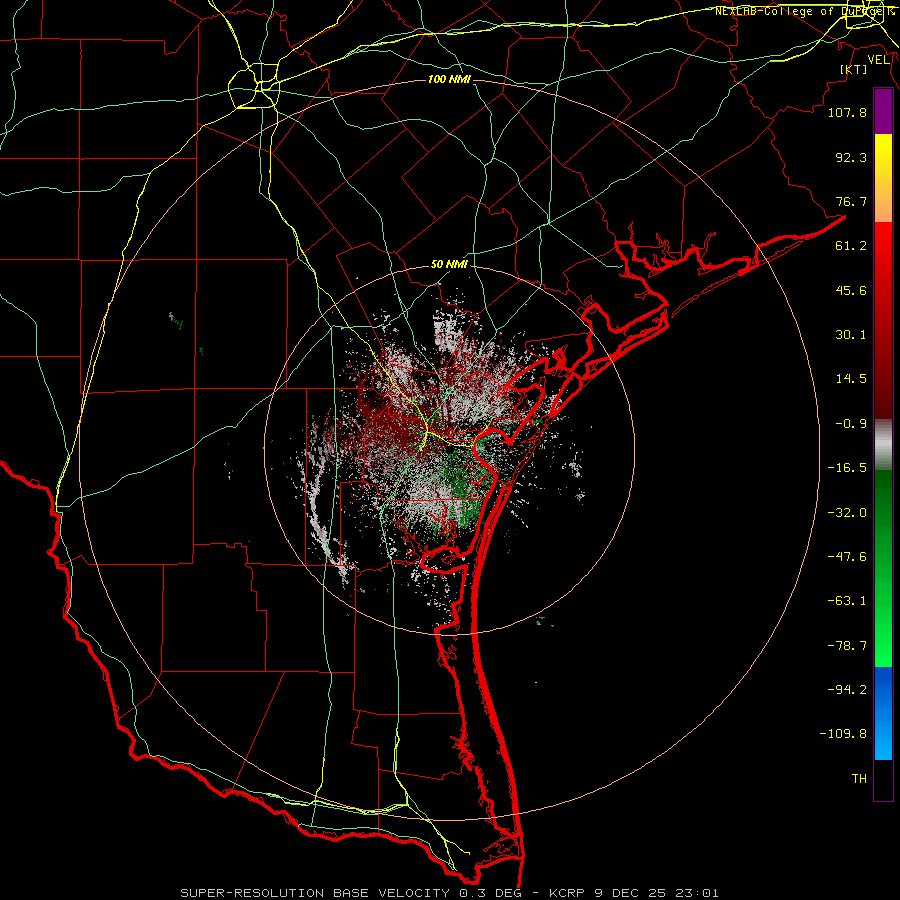Click the -94.2 legend value
This screenshot has height=900, width=900.
coord(847,690)
